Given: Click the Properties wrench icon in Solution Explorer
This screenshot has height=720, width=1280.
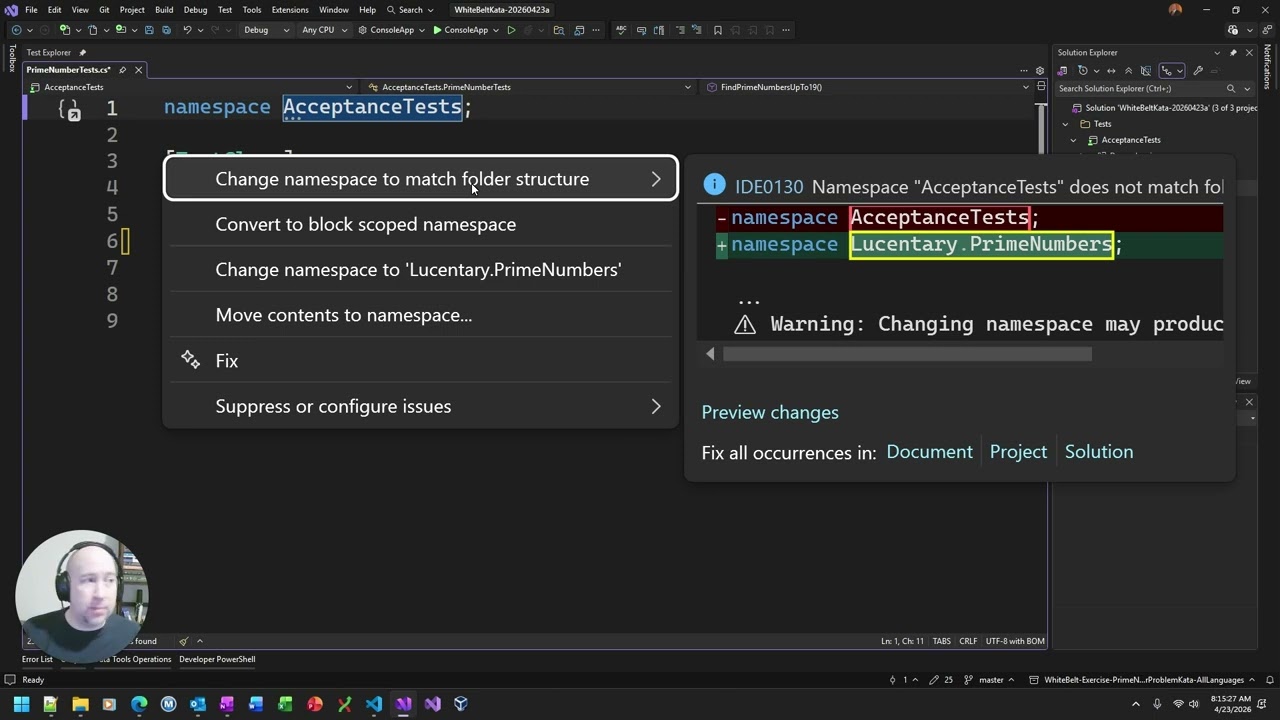Looking at the screenshot, I should pos(1198,71).
